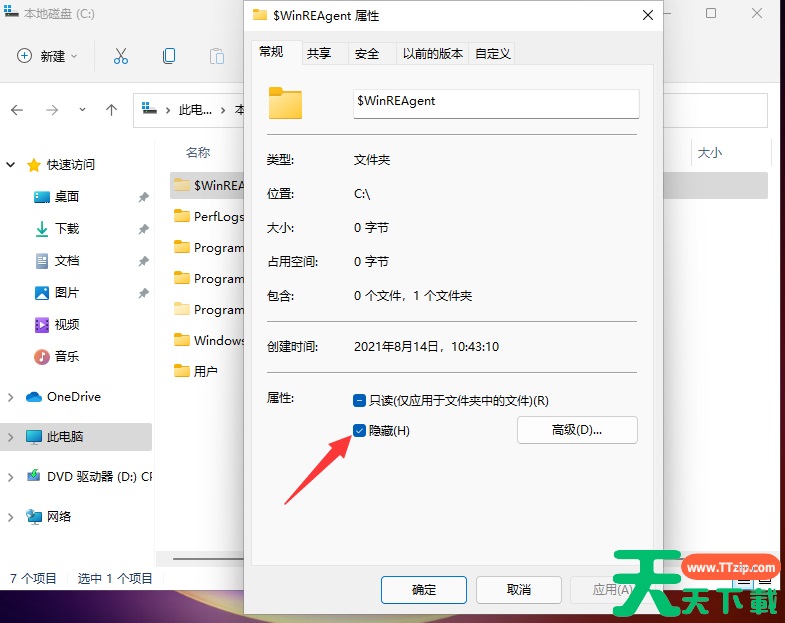Open recent locations chevron in Explorer navigation

(82, 110)
